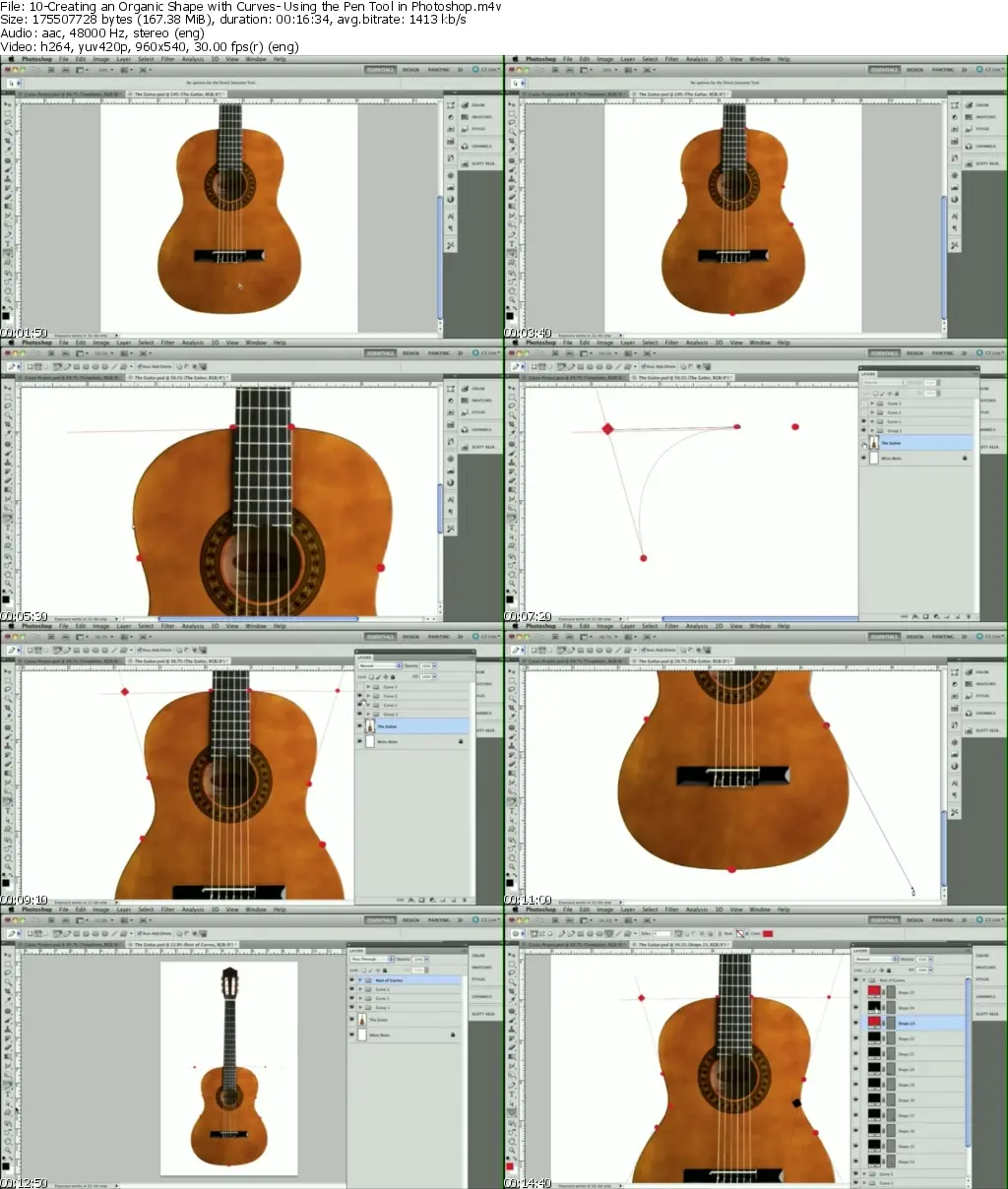The image size is (1008, 1189).
Task: Click the black foreground color in 00:01:50 toolbar
Action: [6, 315]
